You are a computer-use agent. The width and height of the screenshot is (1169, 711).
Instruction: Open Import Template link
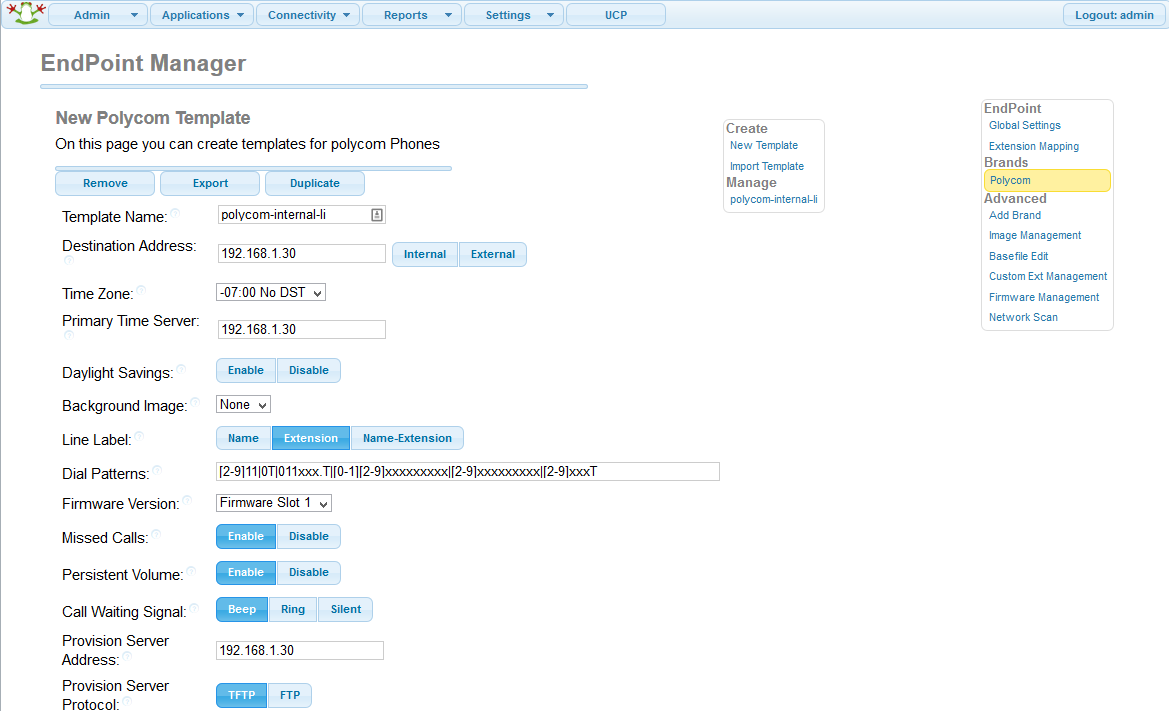tap(766, 166)
